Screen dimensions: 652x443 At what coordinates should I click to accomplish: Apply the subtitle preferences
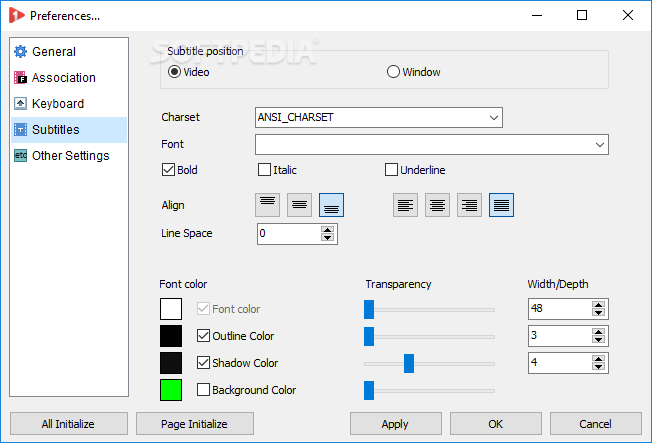395,423
